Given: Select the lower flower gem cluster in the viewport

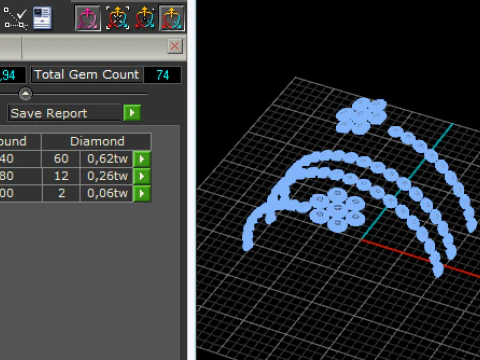Looking at the screenshot, I should pyautogui.click(x=337, y=209).
